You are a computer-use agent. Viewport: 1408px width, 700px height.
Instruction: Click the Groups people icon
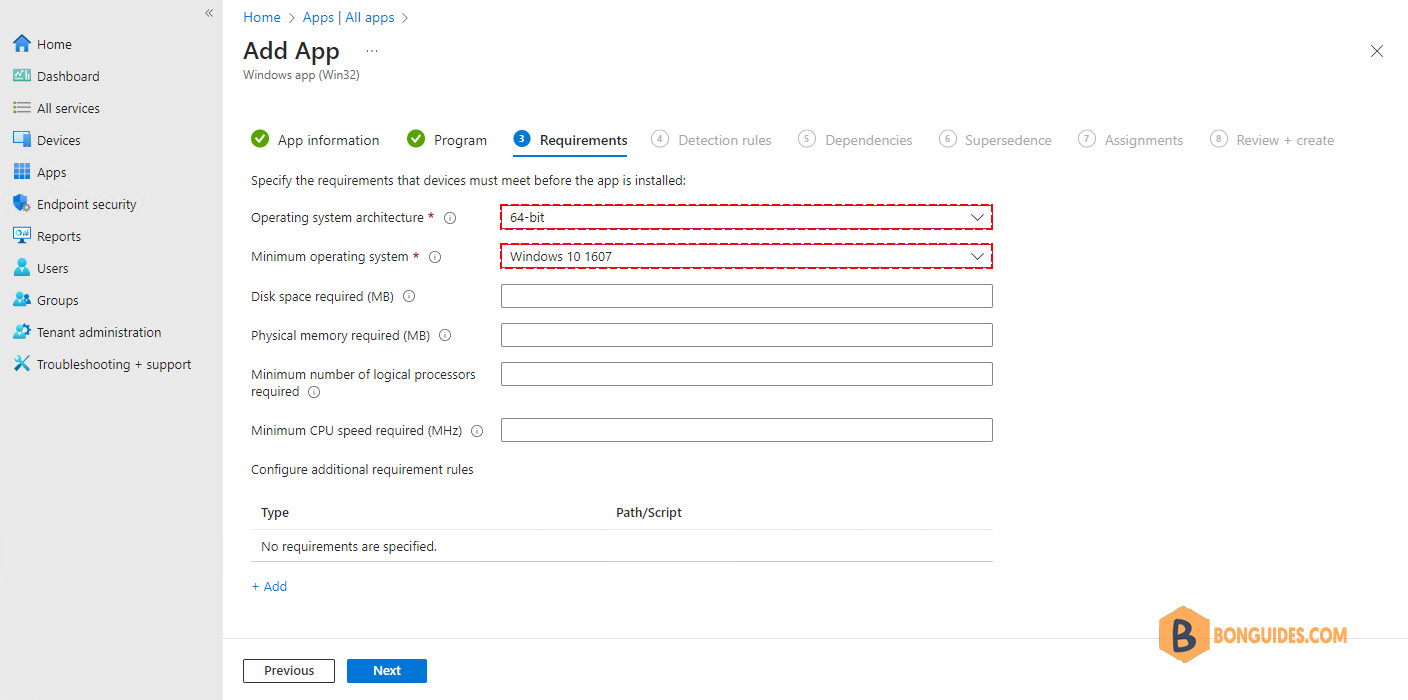22,300
